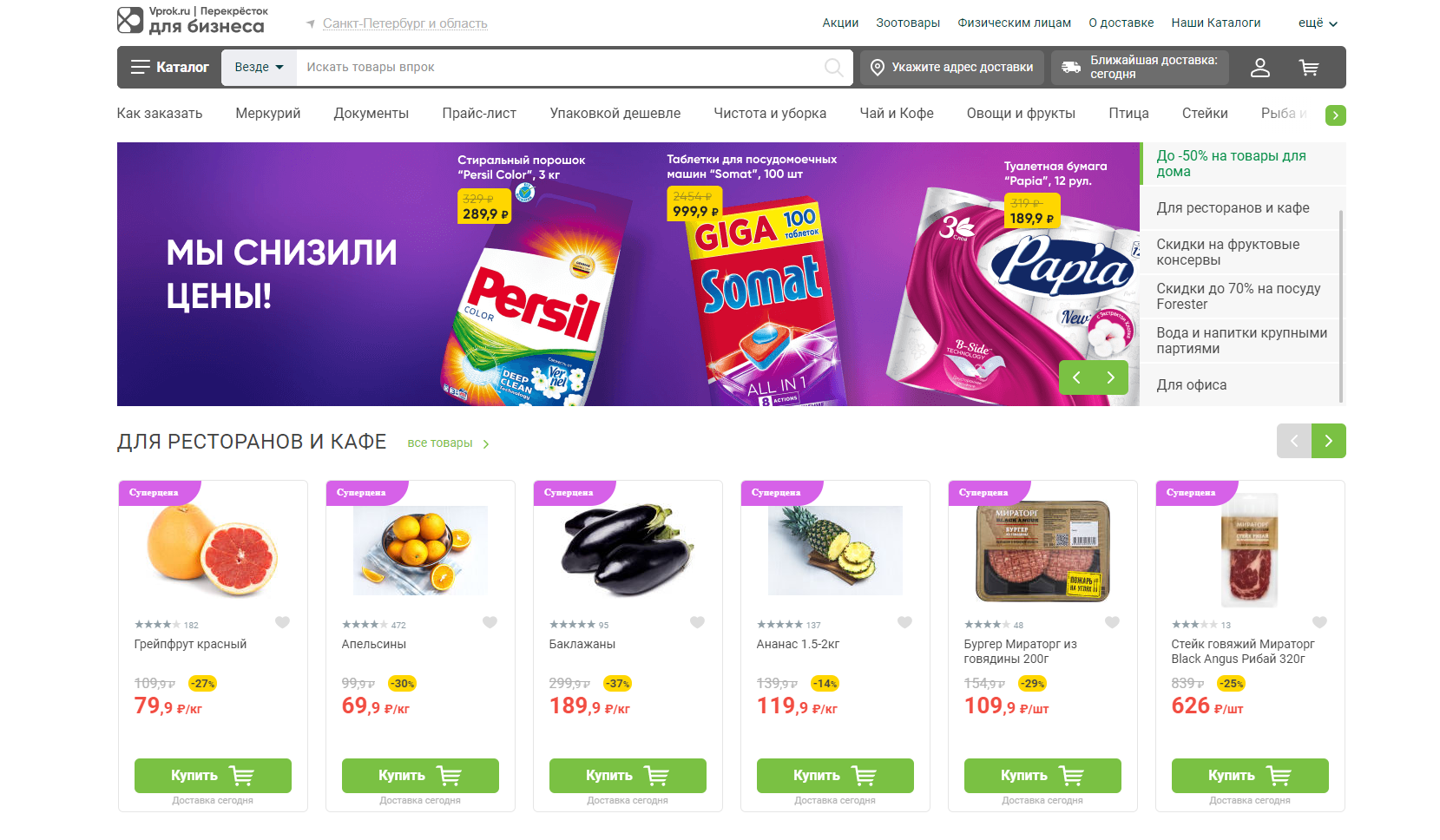Mark Бургер Мираторг as favorite
The width and height of the screenshot is (1440, 840).
coord(1112,622)
